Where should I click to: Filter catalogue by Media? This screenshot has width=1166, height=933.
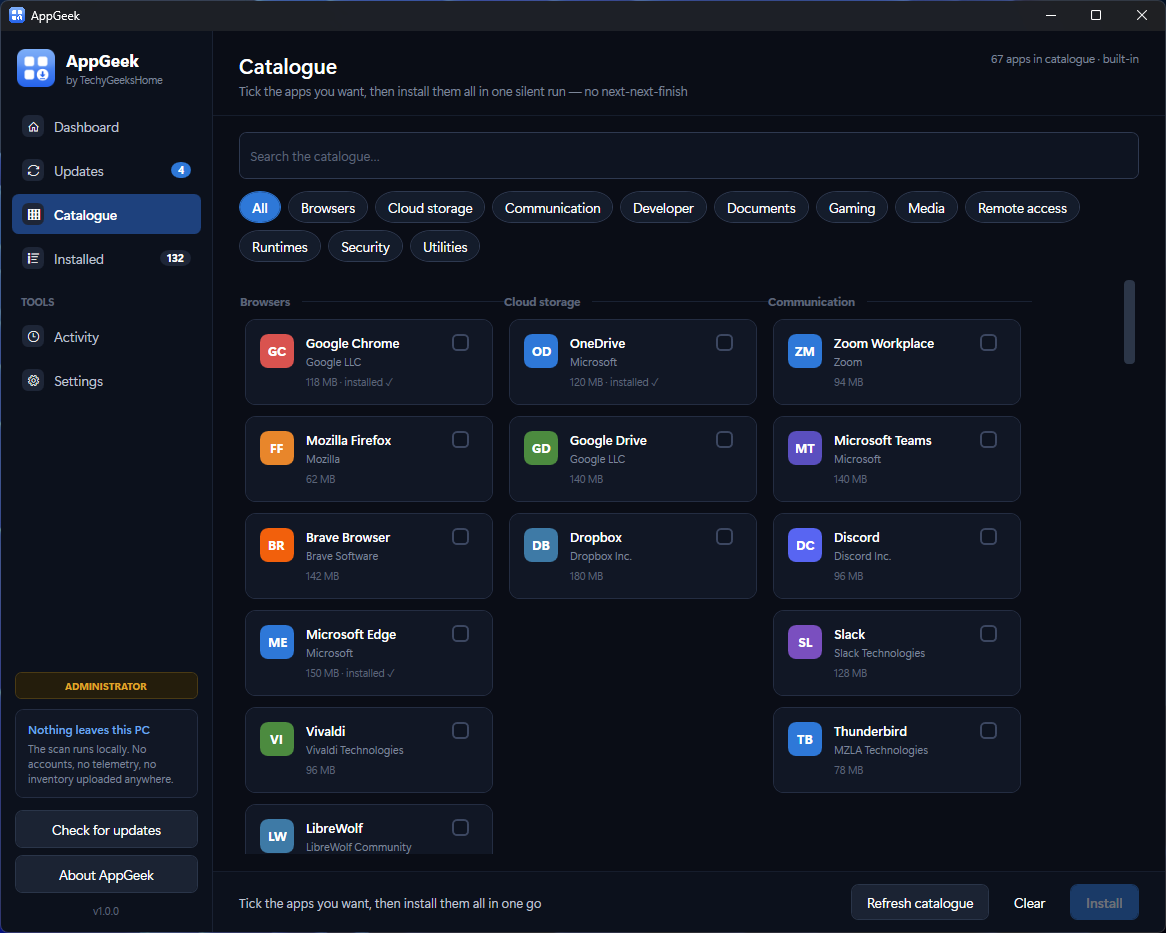[x=926, y=208]
